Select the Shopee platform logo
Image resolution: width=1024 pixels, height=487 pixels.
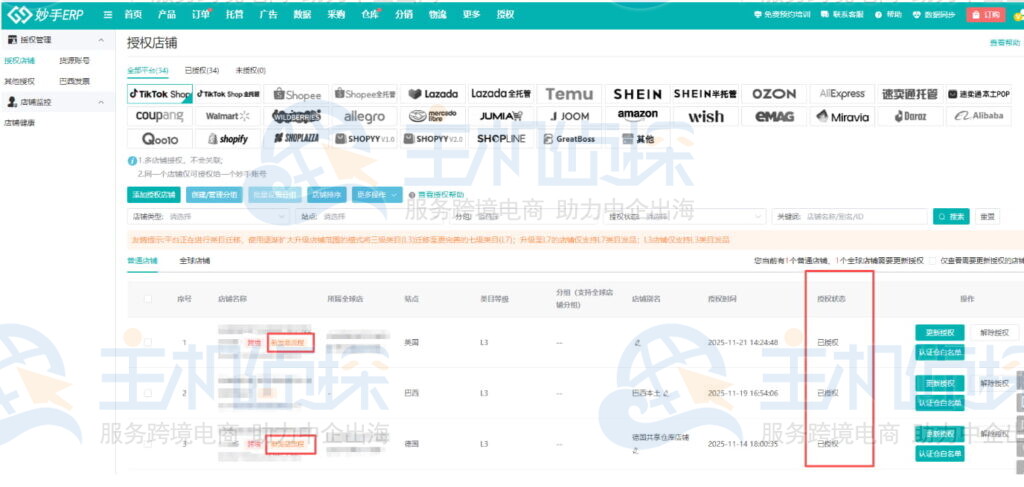click(296, 94)
